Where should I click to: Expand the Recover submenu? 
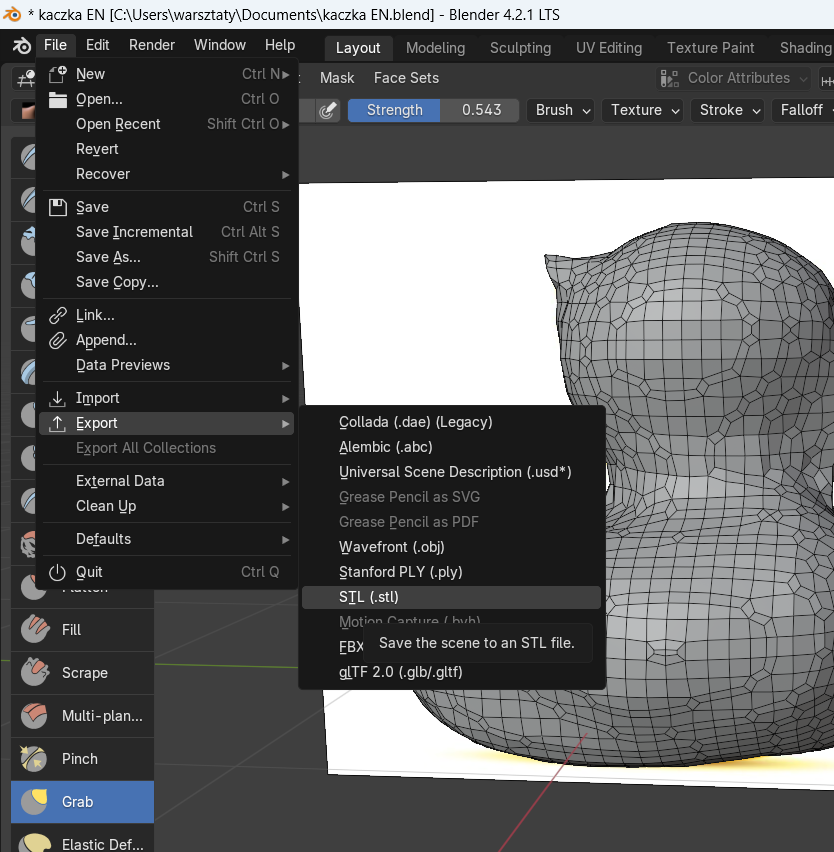coord(167,174)
